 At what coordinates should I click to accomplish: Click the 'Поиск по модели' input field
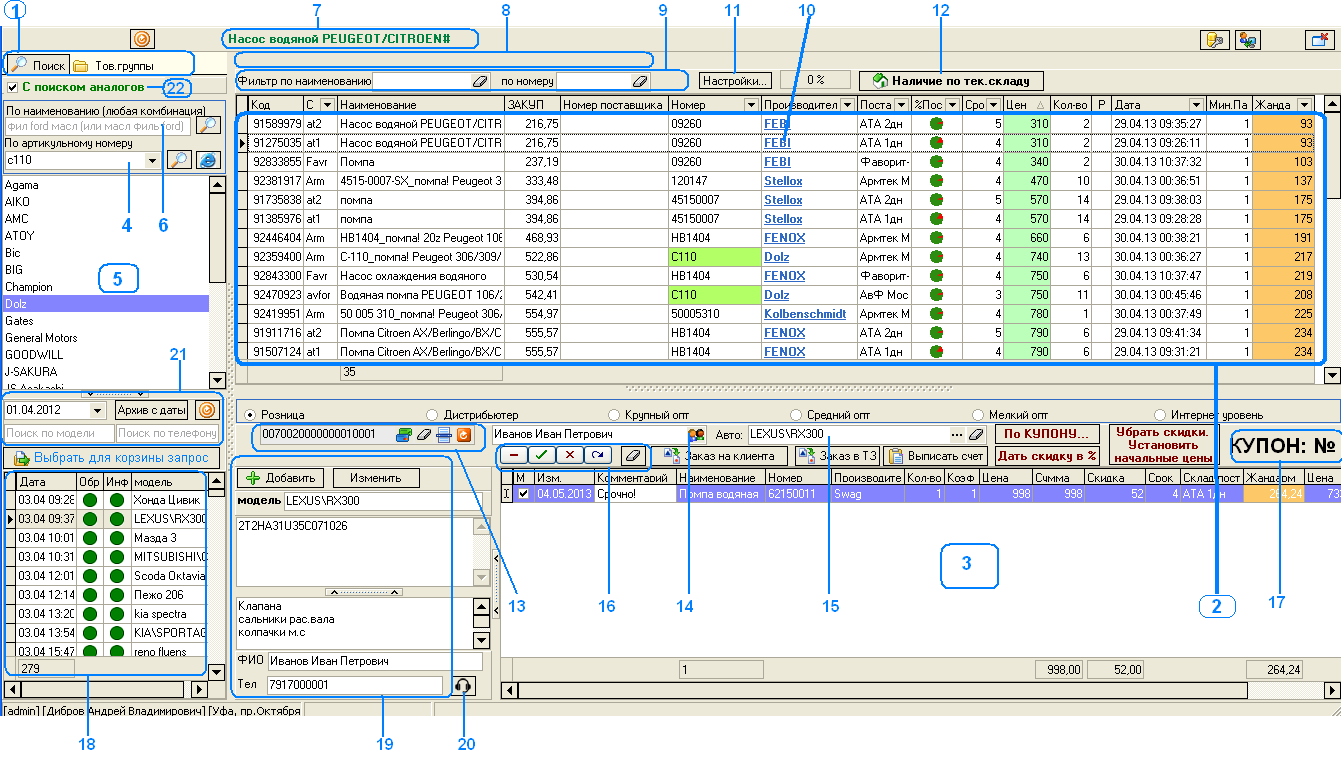[59, 433]
